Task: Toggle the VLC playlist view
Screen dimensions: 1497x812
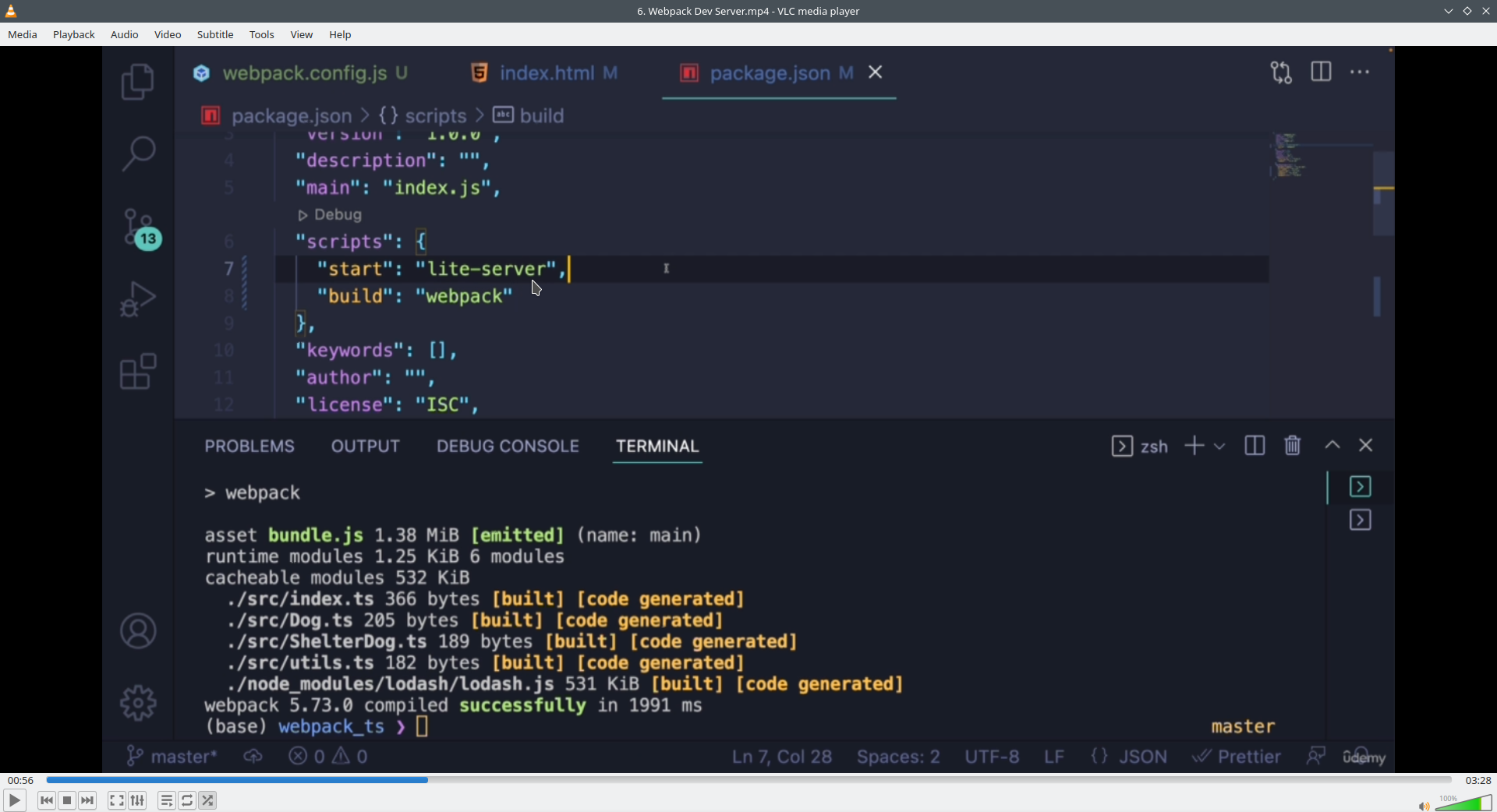Action: [x=166, y=800]
